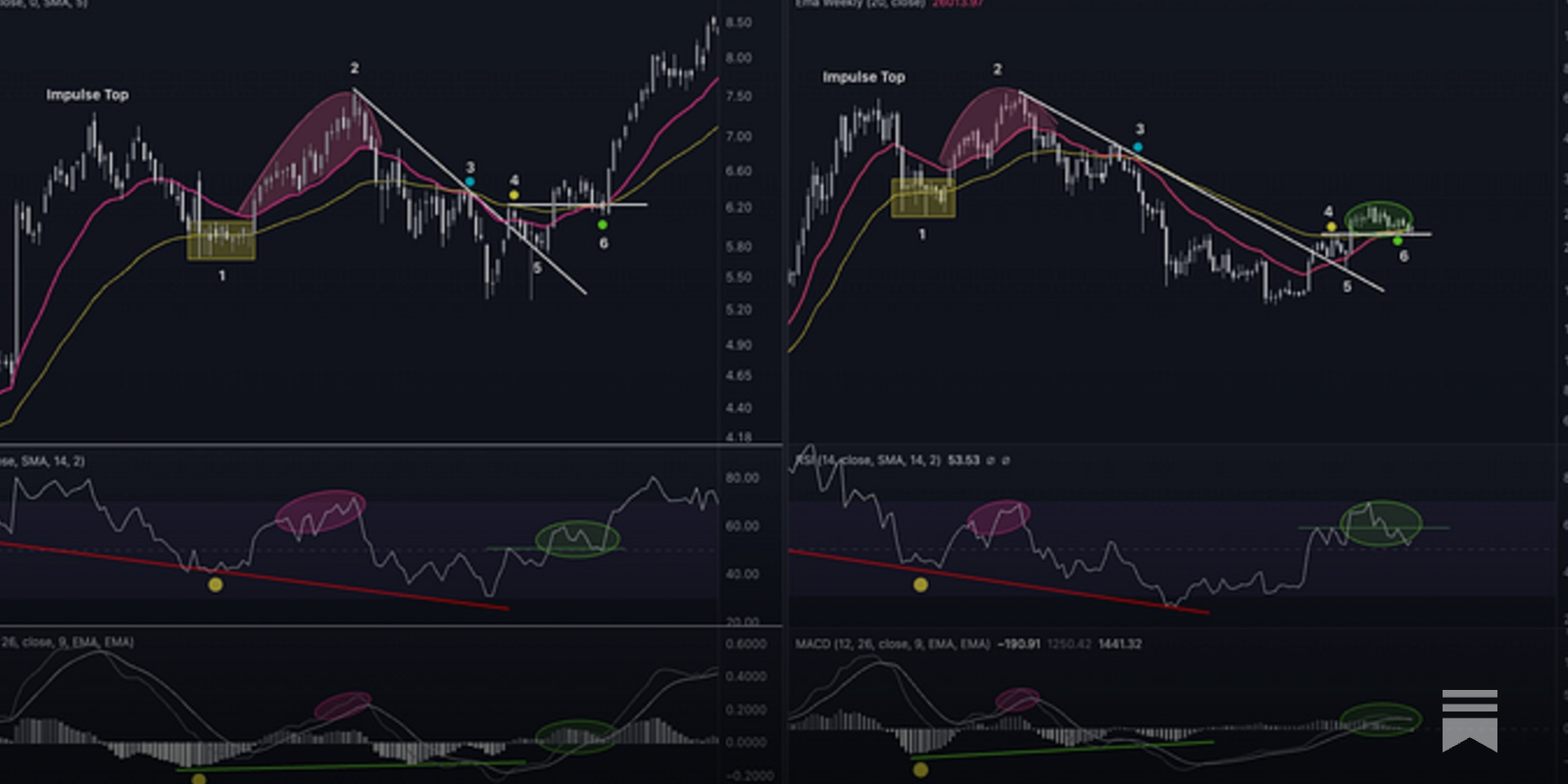Select the 5.80 price axis label
This screenshot has width=1568, height=784.
tap(739, 247)
